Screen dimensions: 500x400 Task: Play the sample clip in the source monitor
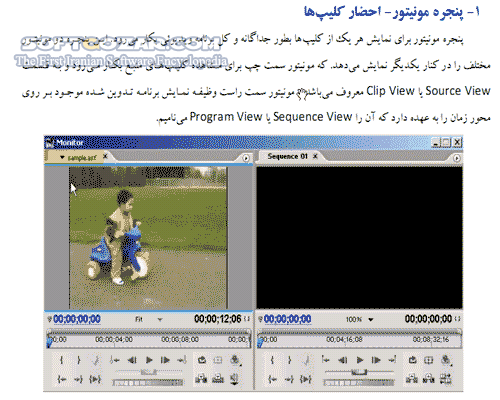point(149,360)
